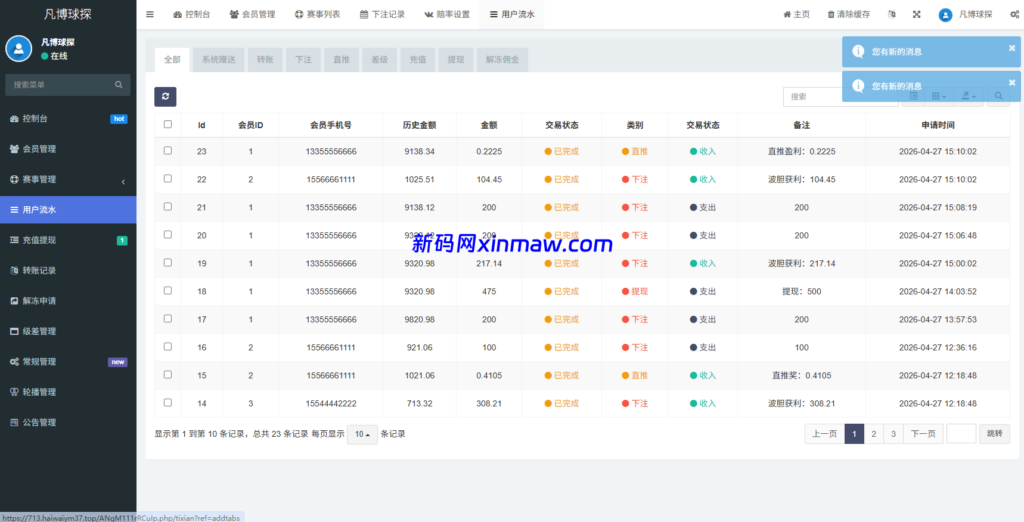Click 下一页 pagination button
Screen dimensions: 1024x522
(923, 434)
